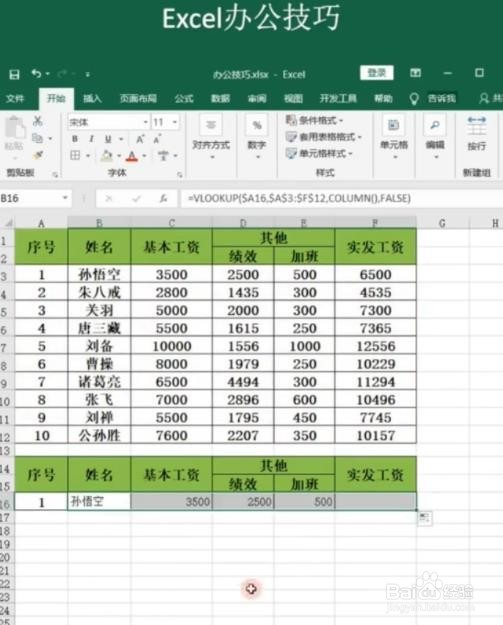
Task: Open the undo history dropdown arrow
Action: point(47,74)
